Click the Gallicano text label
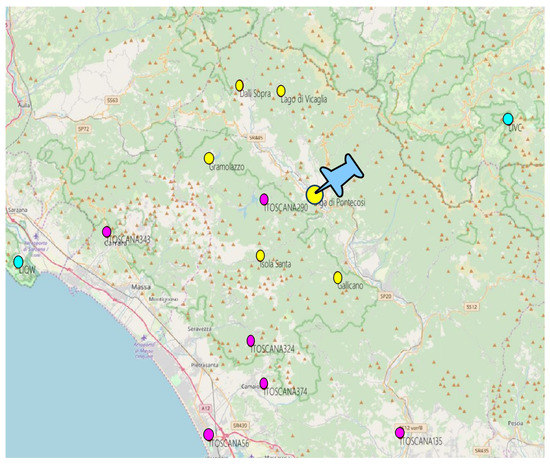The width and height of the screenshot is (550, 464). coord(350,286)
